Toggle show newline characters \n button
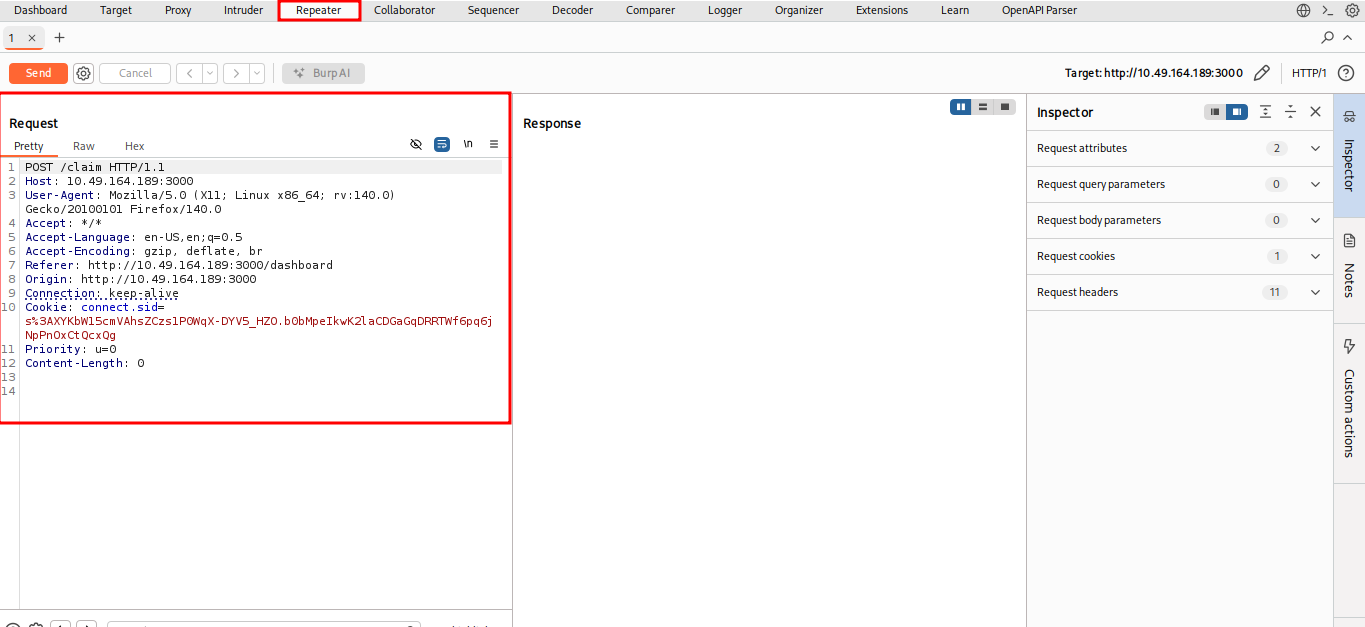Viewport: 1365px width, 627px height. tap(468, 144)
